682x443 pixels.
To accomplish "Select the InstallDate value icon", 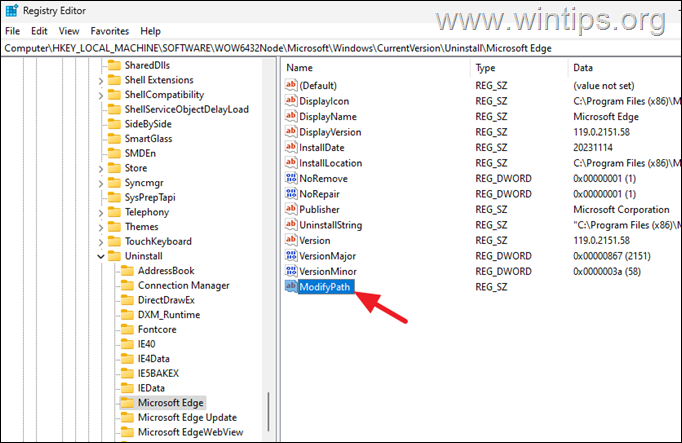I will coord(291,147).
